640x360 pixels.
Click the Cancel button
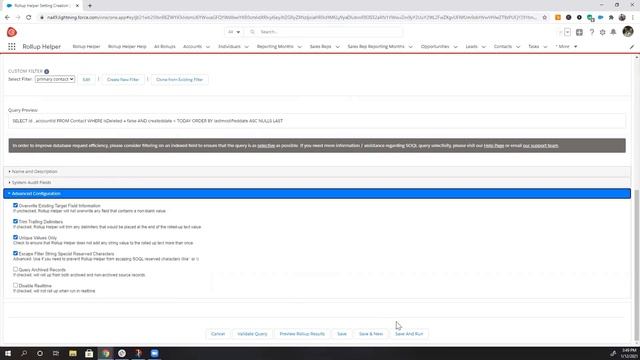[x=218, y=334]
